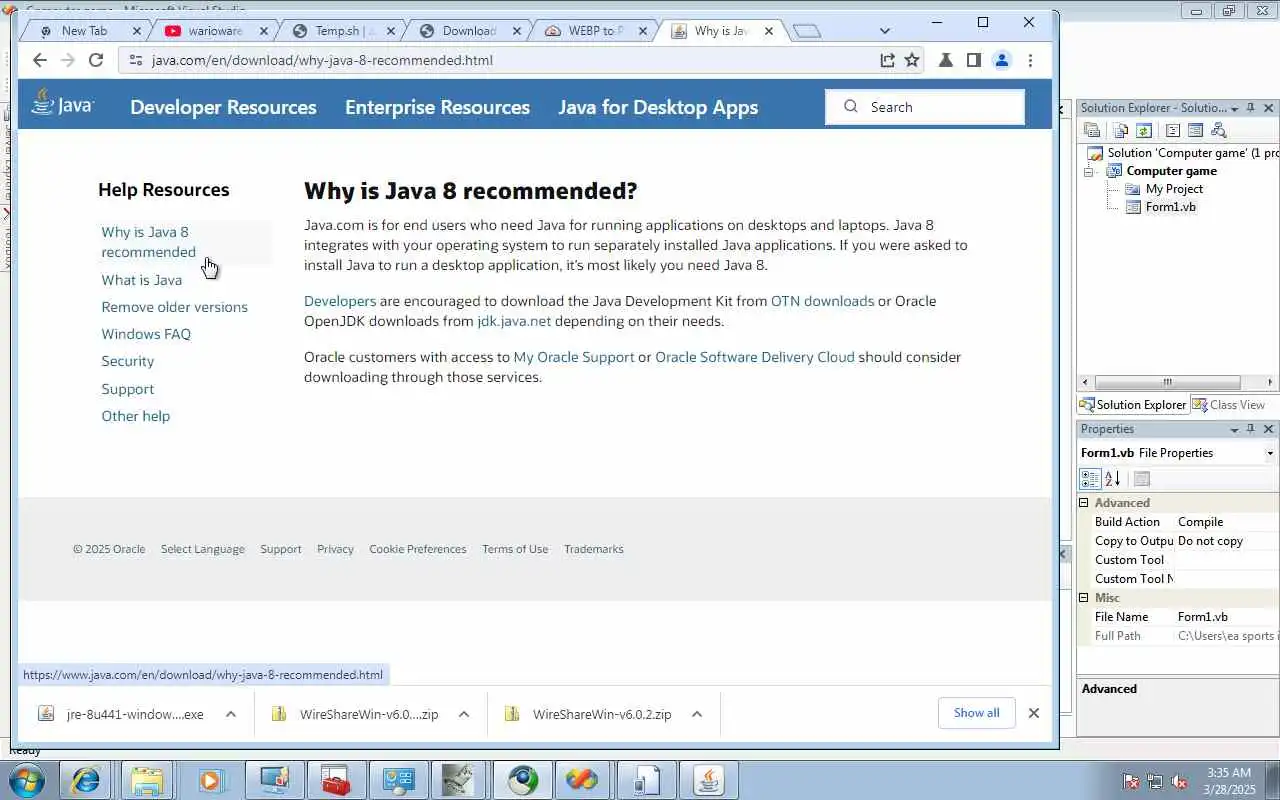1280x800 pixels.
Task: Click the browser forward arrow
Action: coord(68,60)
